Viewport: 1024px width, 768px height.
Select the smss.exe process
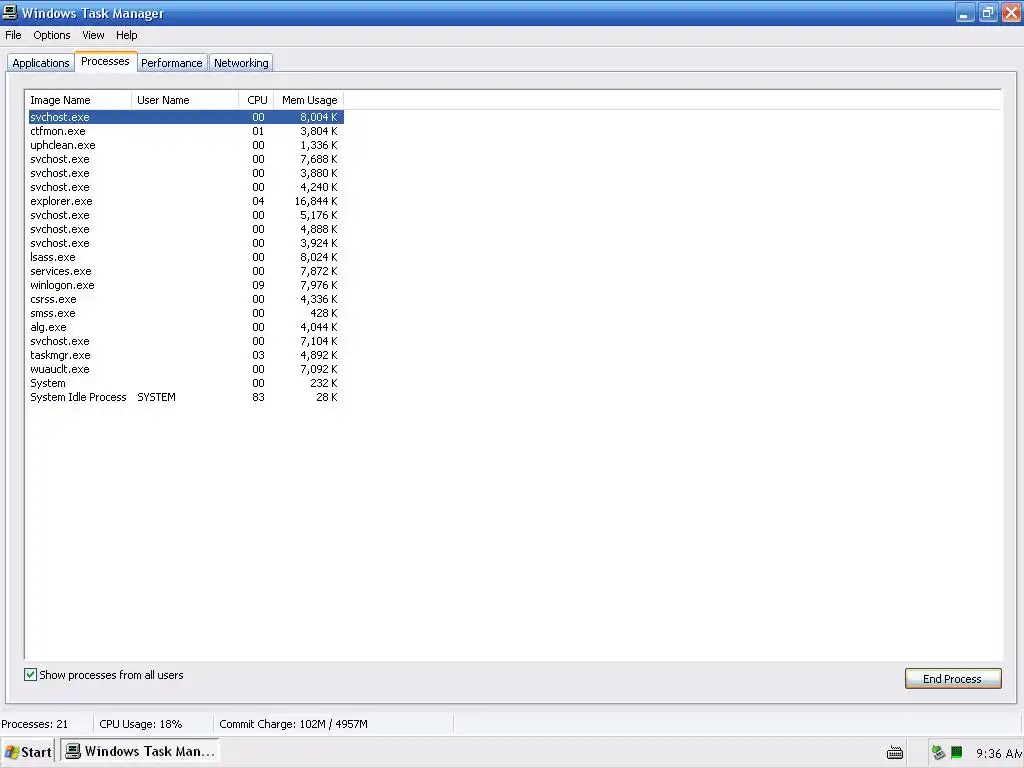(185, 313)
